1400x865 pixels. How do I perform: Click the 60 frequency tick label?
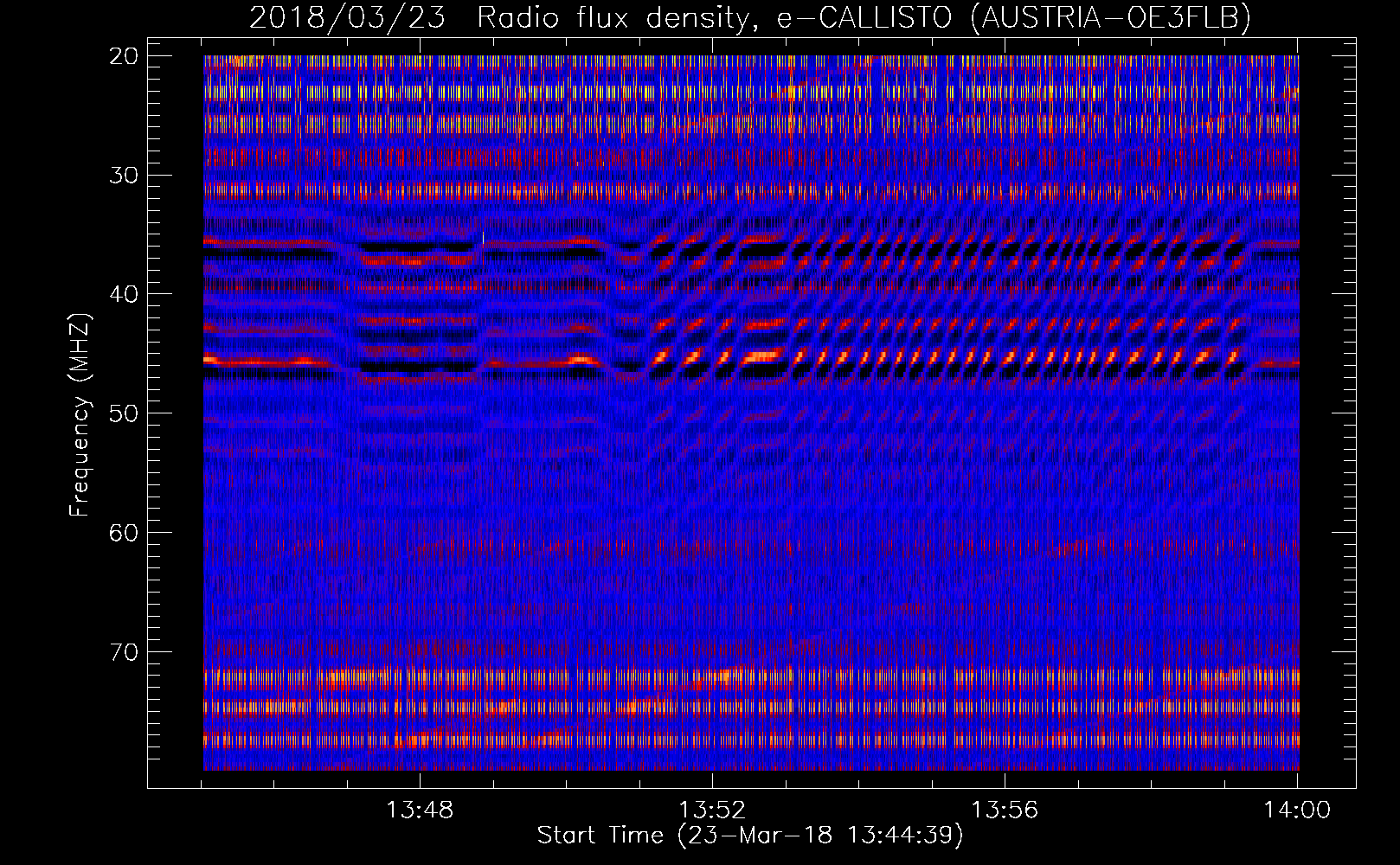point(124,533)
